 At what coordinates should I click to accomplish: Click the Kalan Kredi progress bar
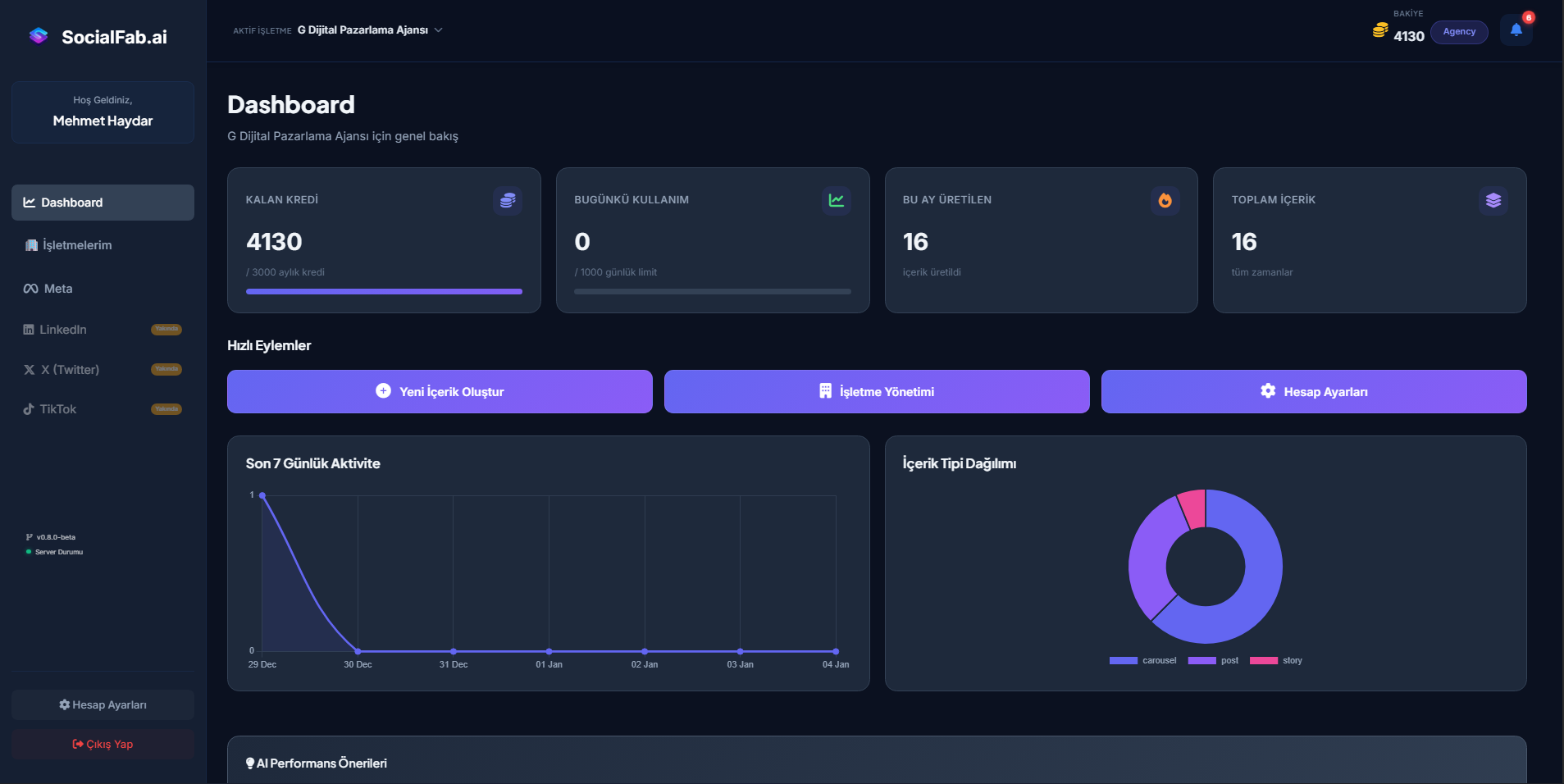tap(383, 291)
